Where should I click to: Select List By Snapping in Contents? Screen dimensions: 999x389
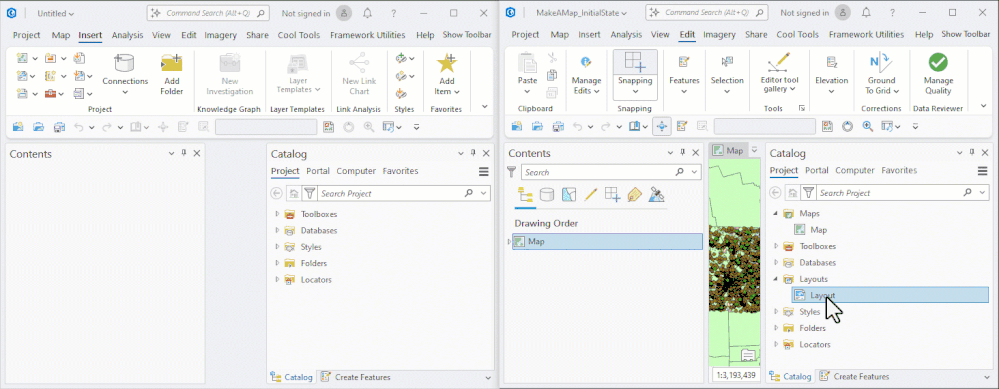pos(612,195)
